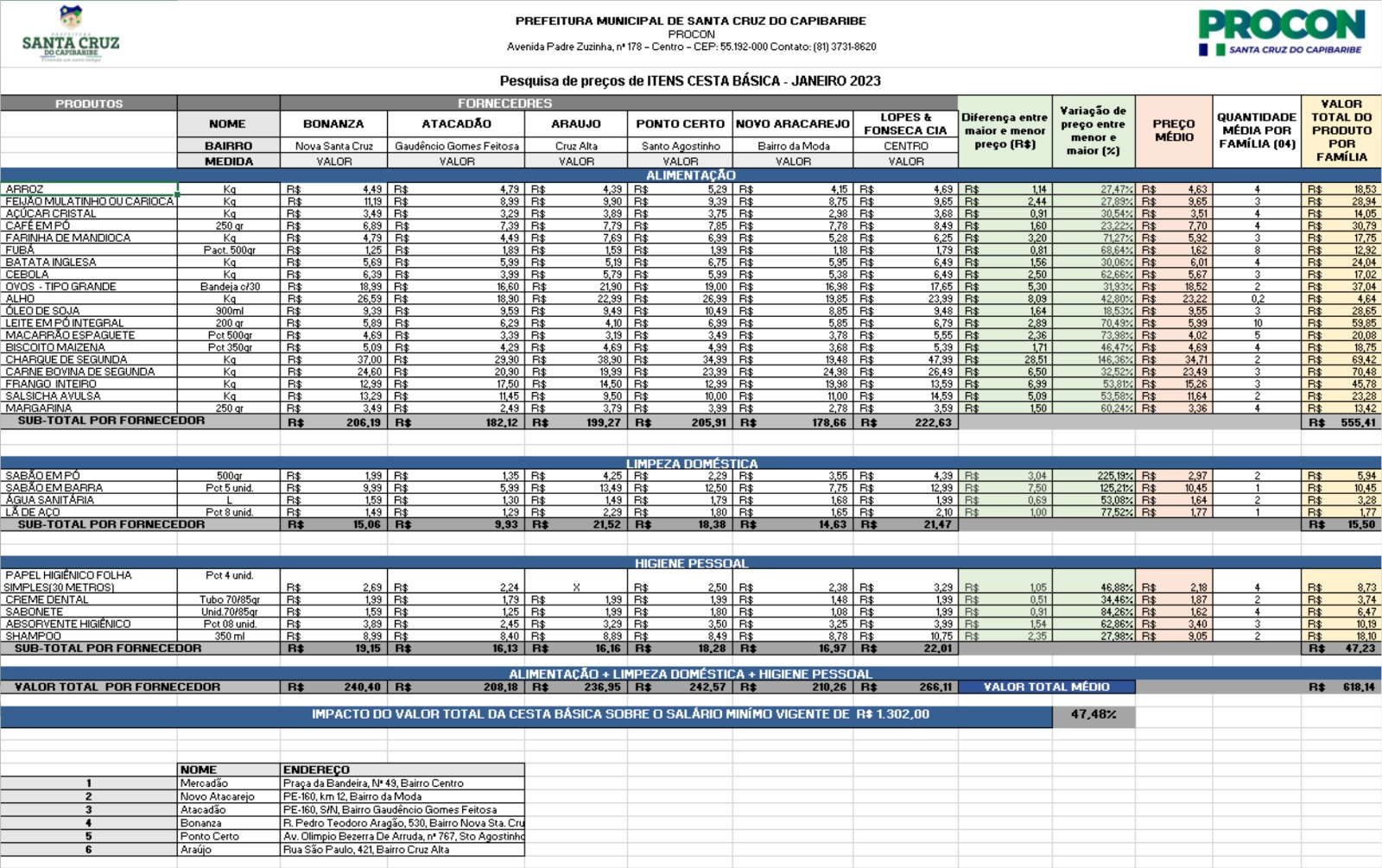Viewport: 1382px width, 868px height.
Task: Select the SABÃO EM BARRA cell
Action: (89, 488)
